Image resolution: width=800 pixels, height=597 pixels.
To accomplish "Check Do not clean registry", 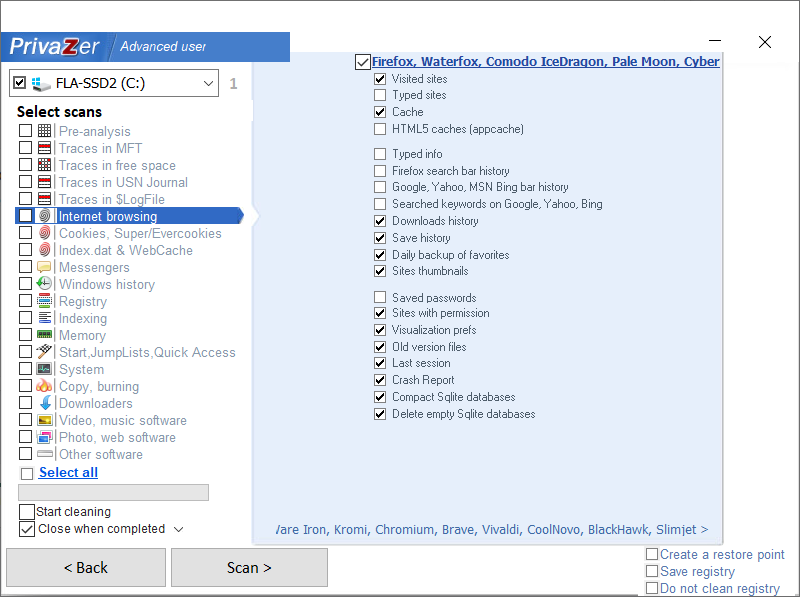I will [x=652, y=588].
